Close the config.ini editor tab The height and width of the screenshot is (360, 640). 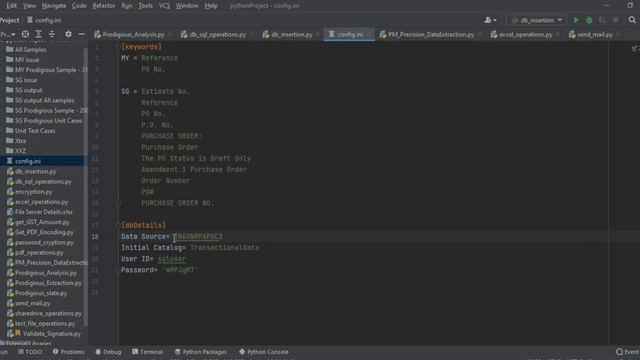[369, 35]
